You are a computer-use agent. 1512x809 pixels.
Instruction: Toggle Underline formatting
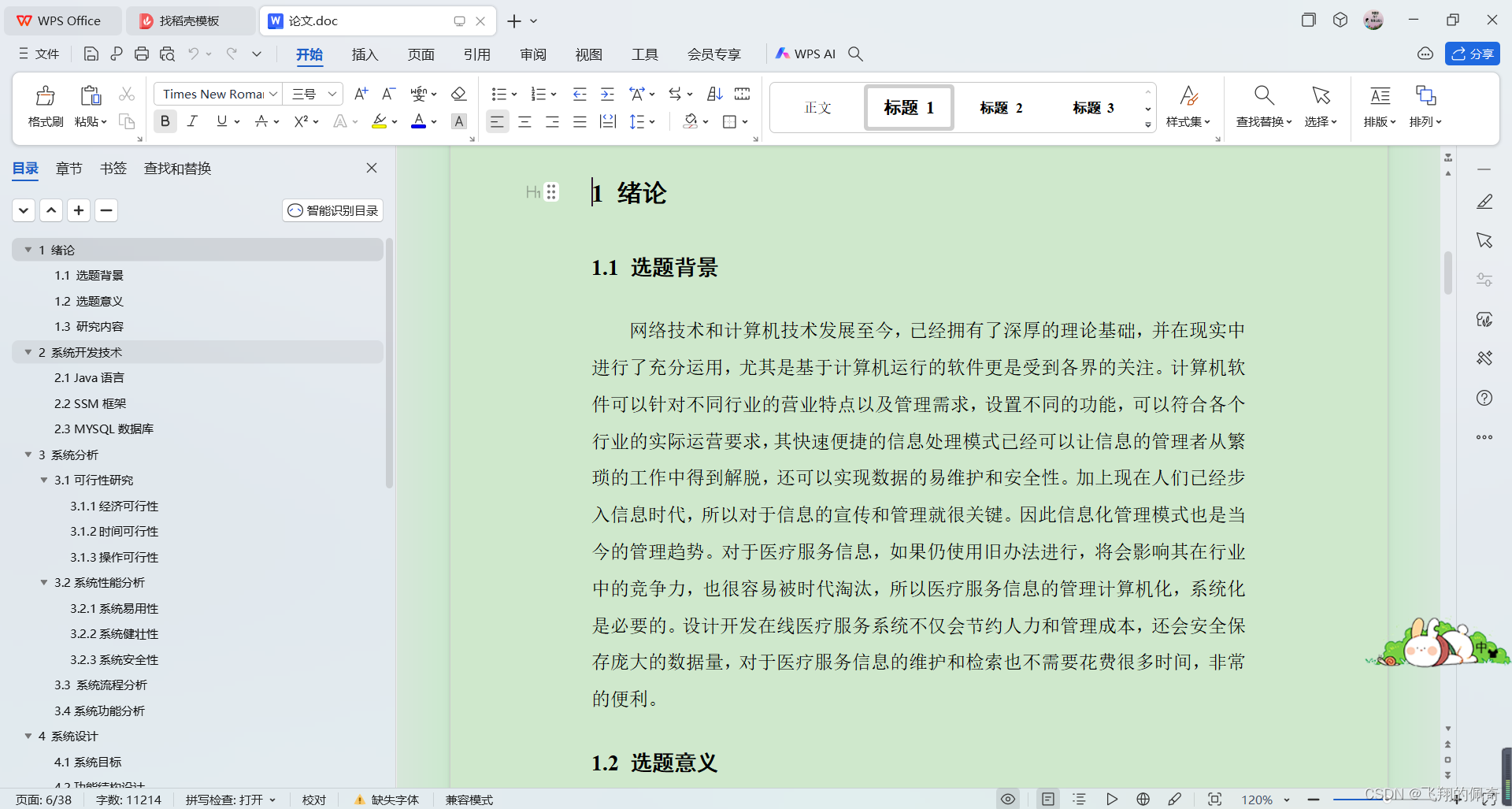(222, 121)
